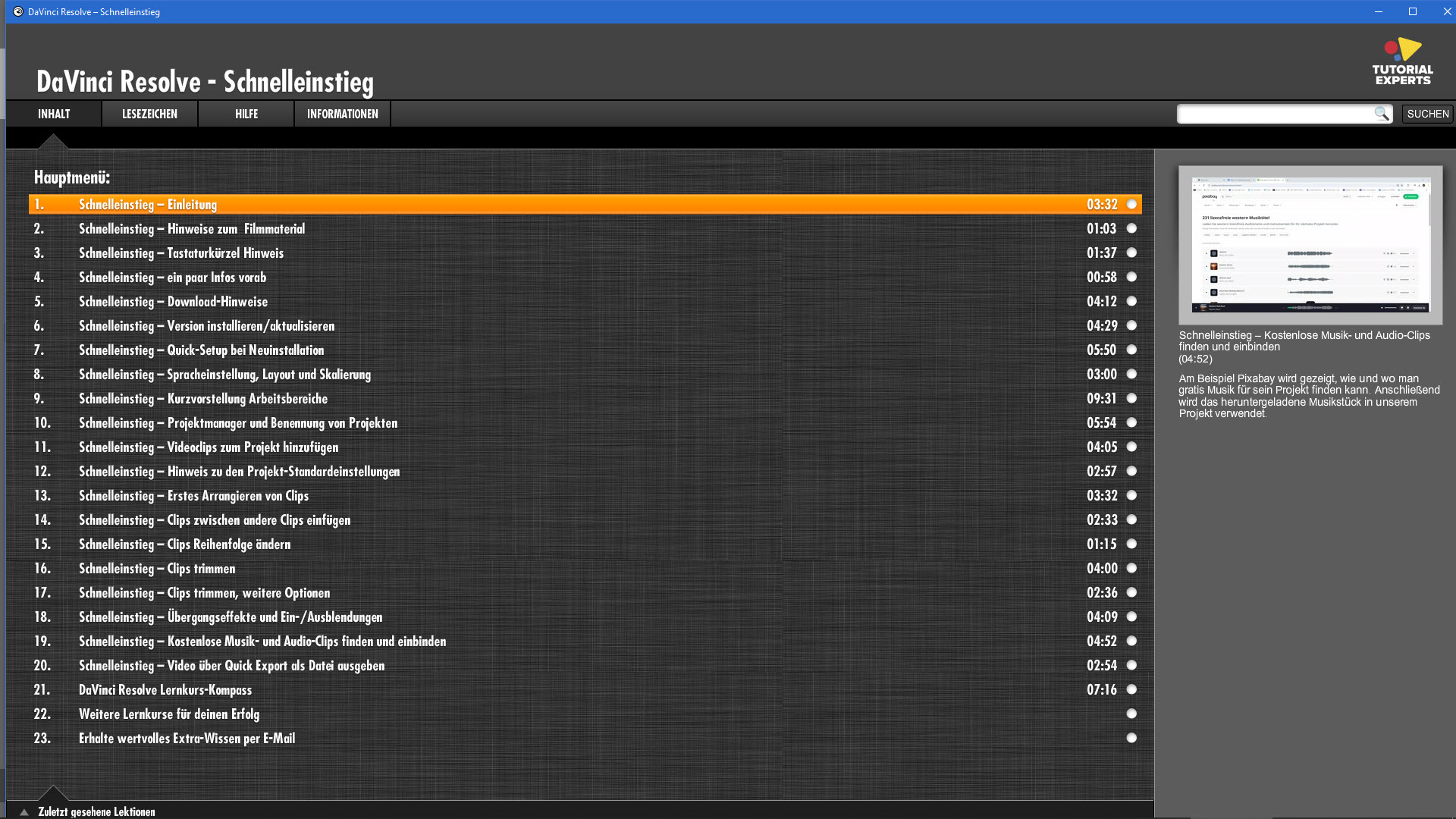Toggle watched marker for Weitere Lernkurse für deinen Erfolg

point(1131,714)
